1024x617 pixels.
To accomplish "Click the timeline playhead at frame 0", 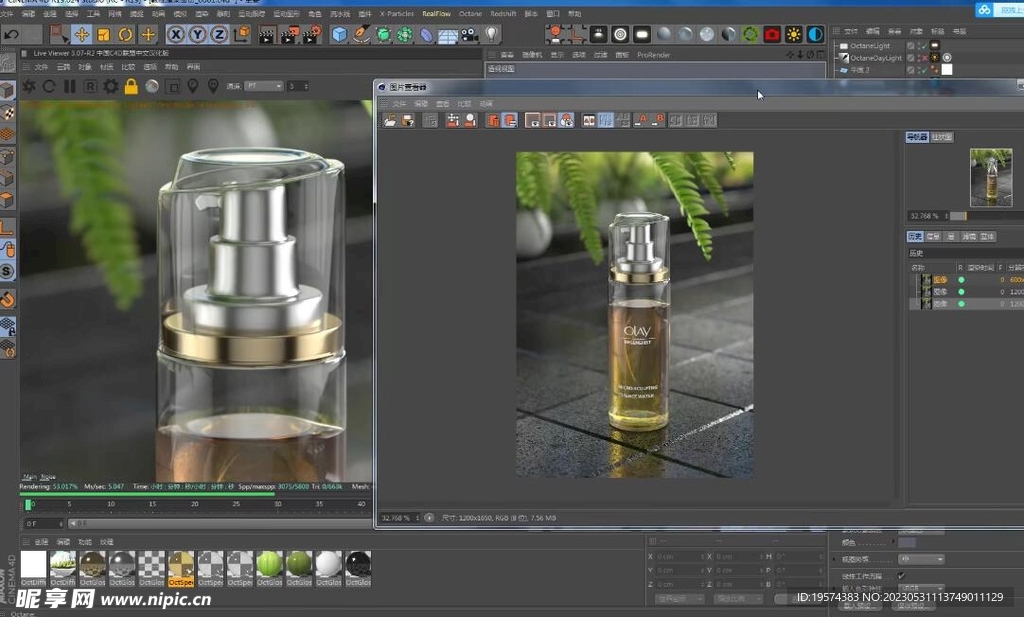I will tap(28, 505).
